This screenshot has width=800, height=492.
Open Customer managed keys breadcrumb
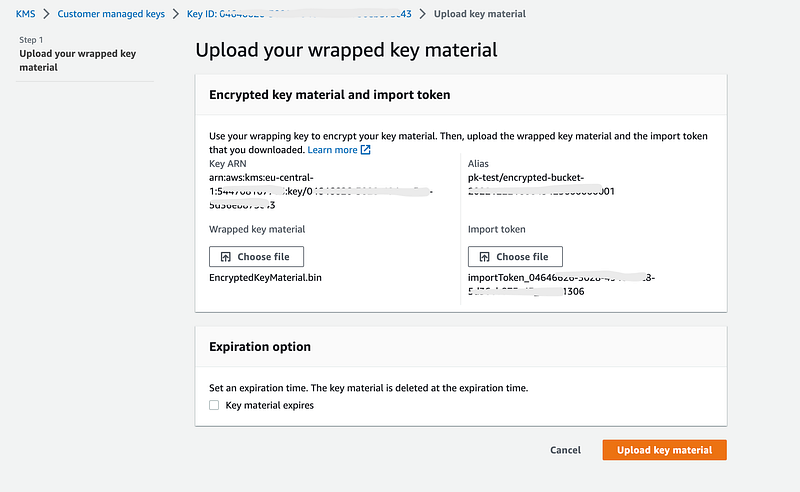tap(111, 14)
